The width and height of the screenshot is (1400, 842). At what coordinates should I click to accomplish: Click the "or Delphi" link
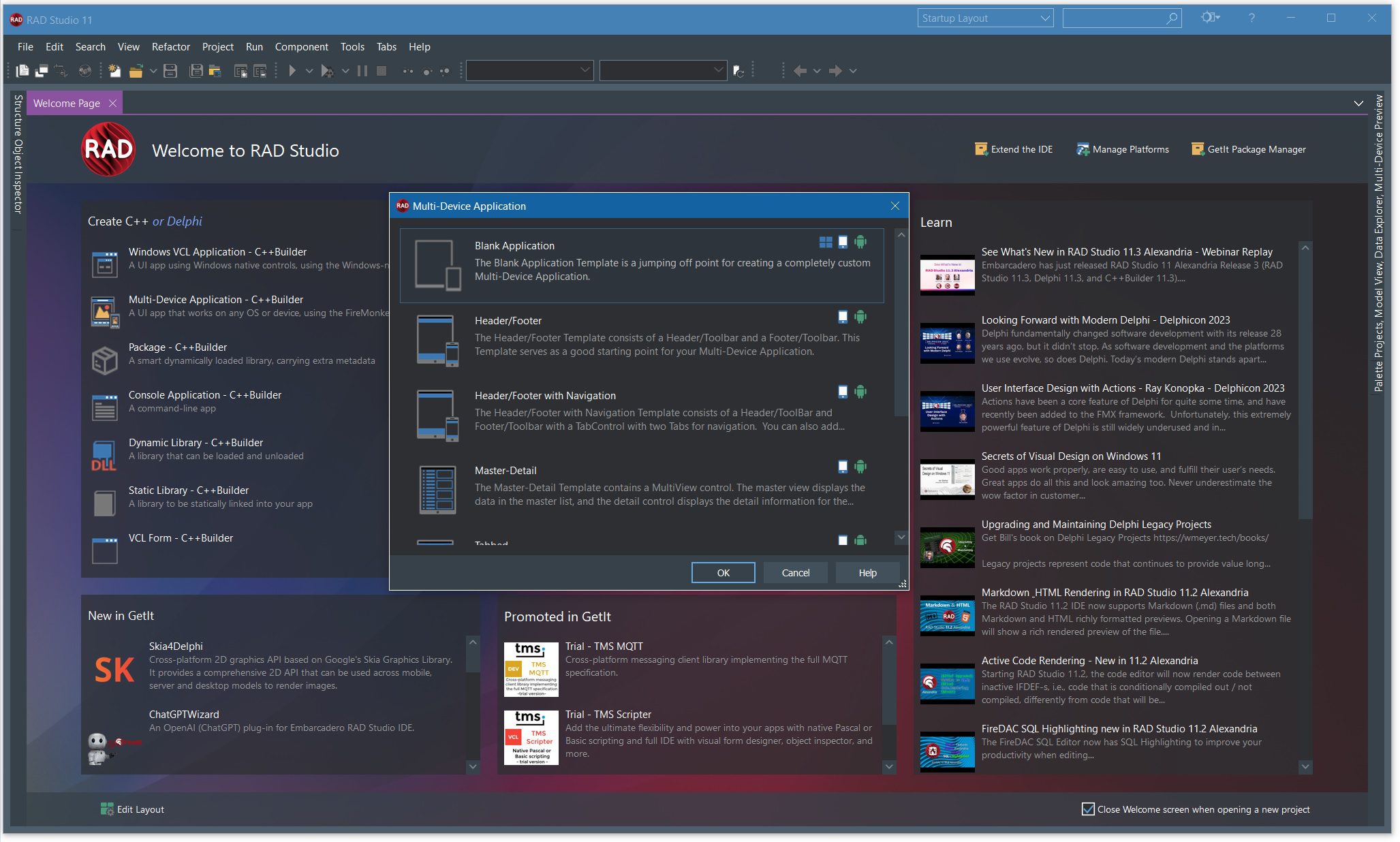coord(177,221)
